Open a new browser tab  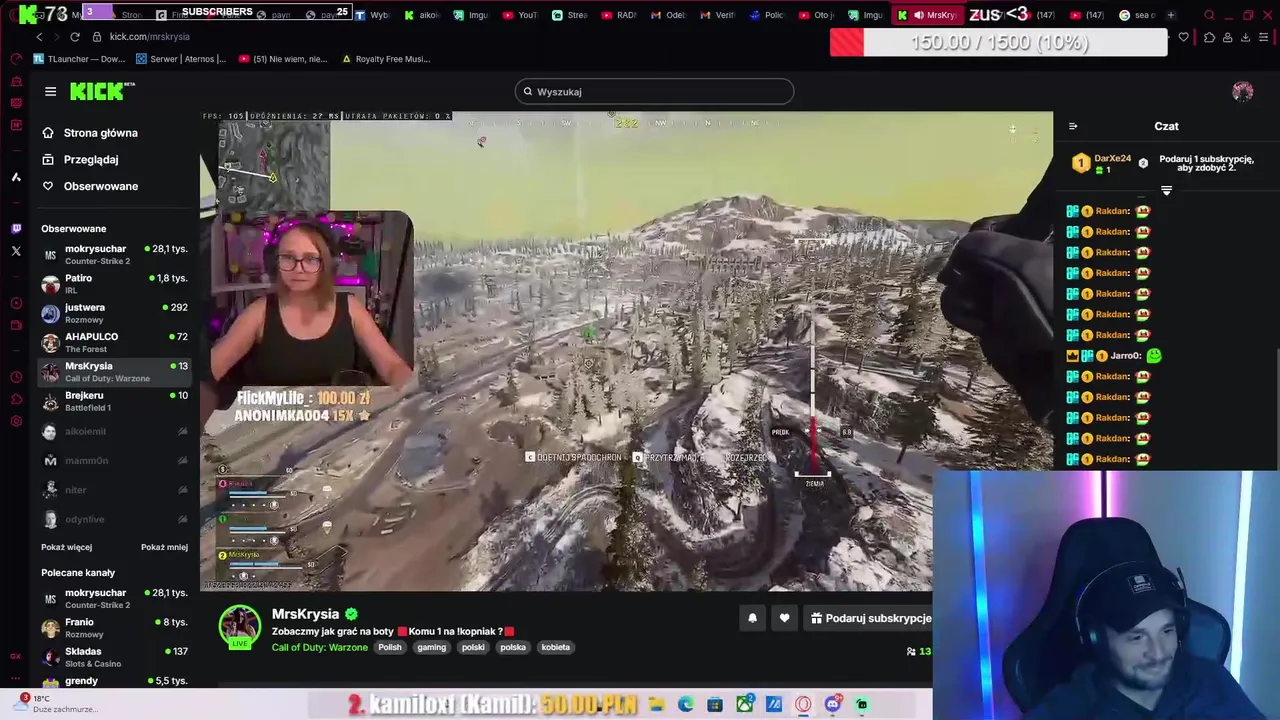click(x=1171, y=15)
